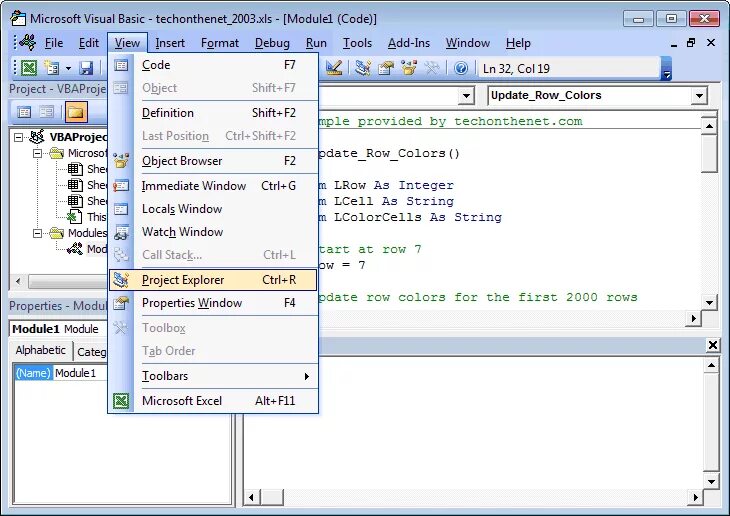Click the Immediate Window menu icon
The height and width of the screenshot is (516, 730).
pos(121,186)
